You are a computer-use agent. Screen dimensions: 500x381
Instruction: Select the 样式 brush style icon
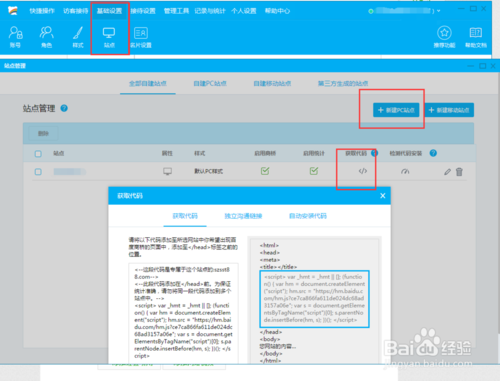[78, 33]
